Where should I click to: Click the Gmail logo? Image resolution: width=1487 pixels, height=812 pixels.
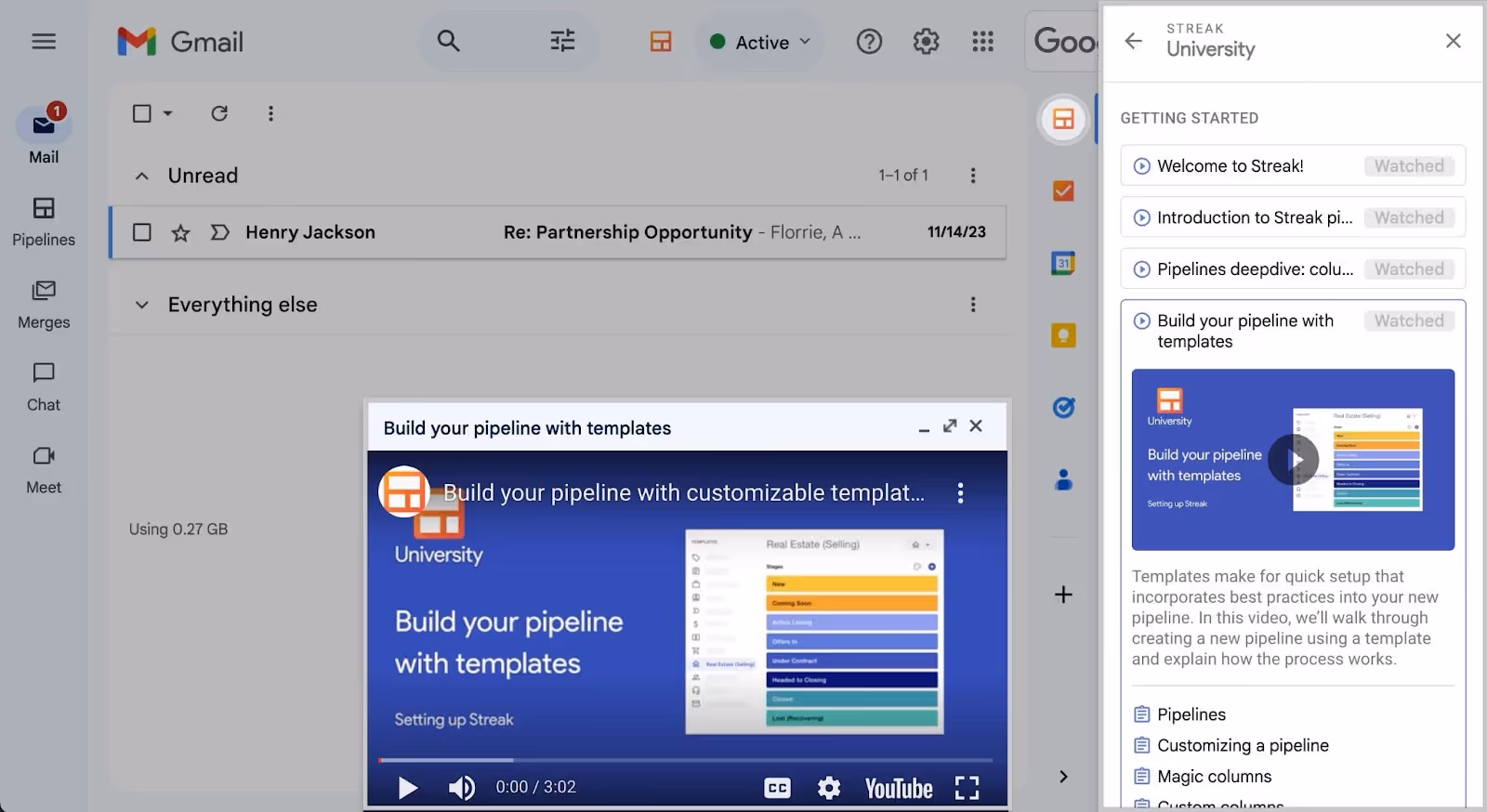(180, 41)
